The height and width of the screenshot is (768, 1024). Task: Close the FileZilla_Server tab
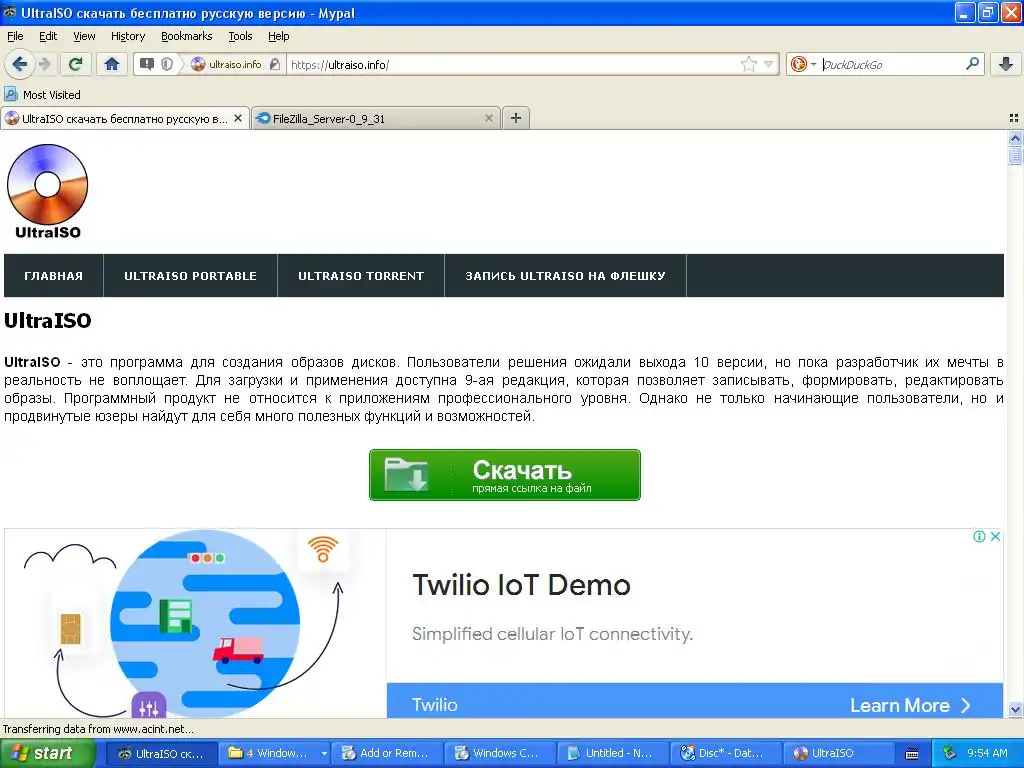click(488, 118)
